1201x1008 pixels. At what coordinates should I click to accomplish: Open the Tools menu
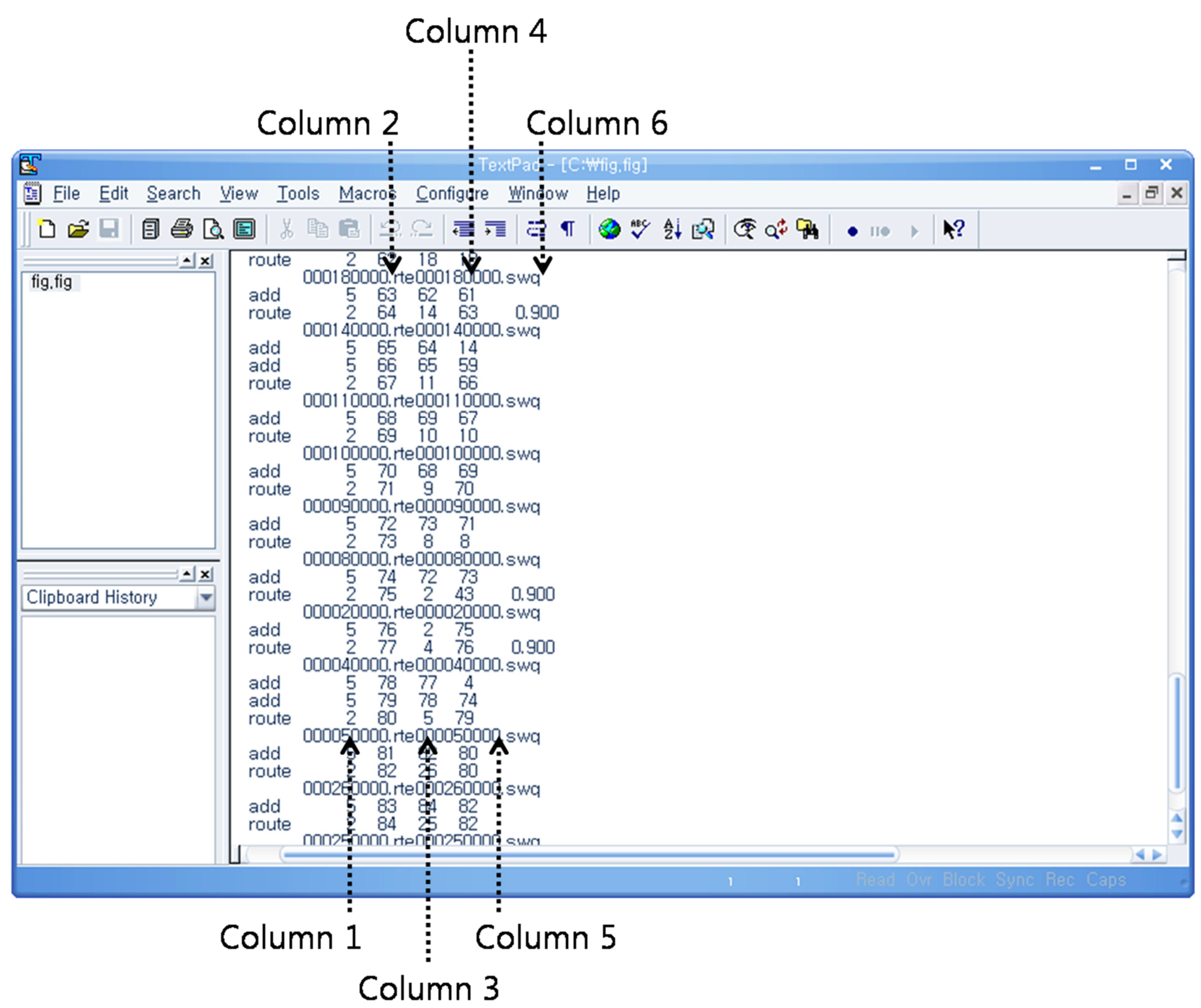pyautogui.click(x=298, y=194)
